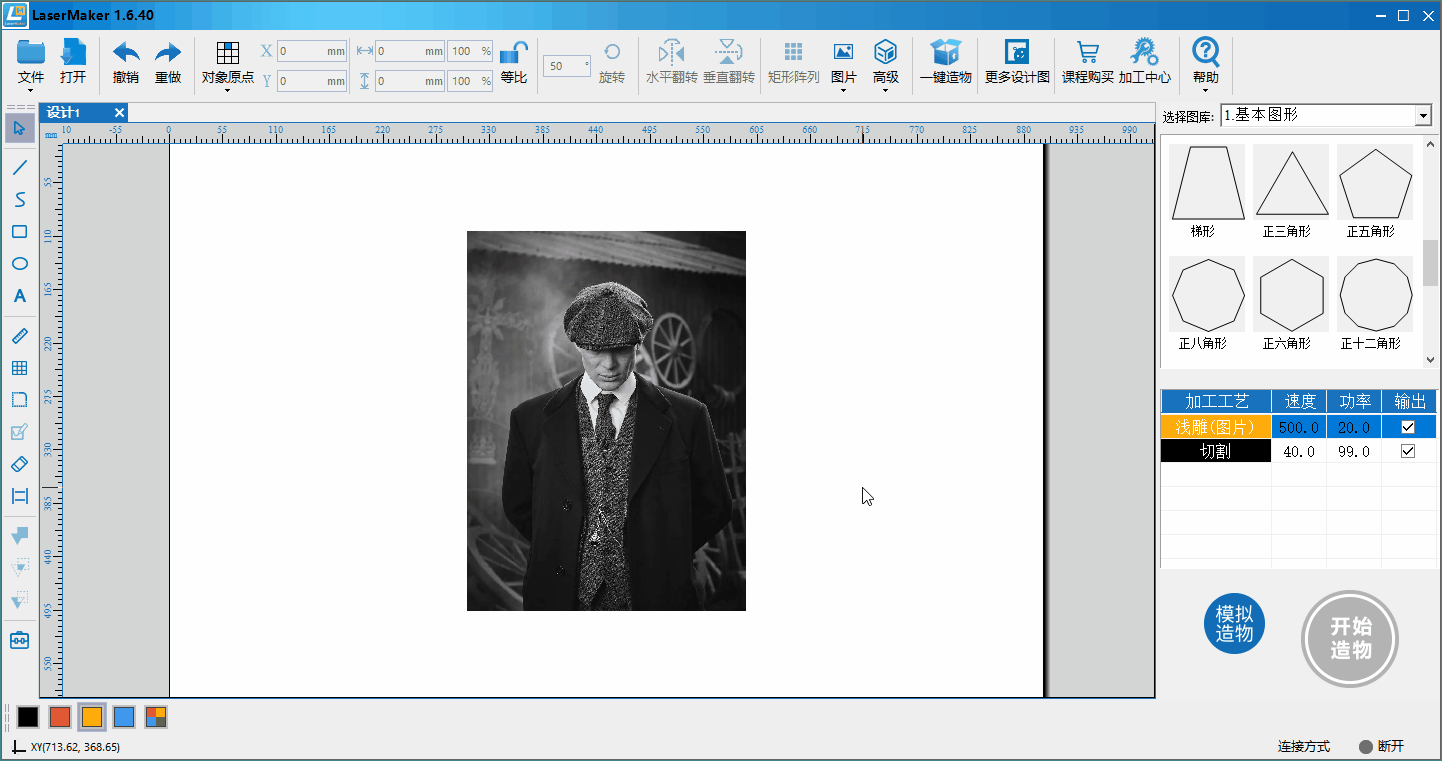
Task: Toggle output checkbox for 切割 row
Action: tap(1408, 451)
